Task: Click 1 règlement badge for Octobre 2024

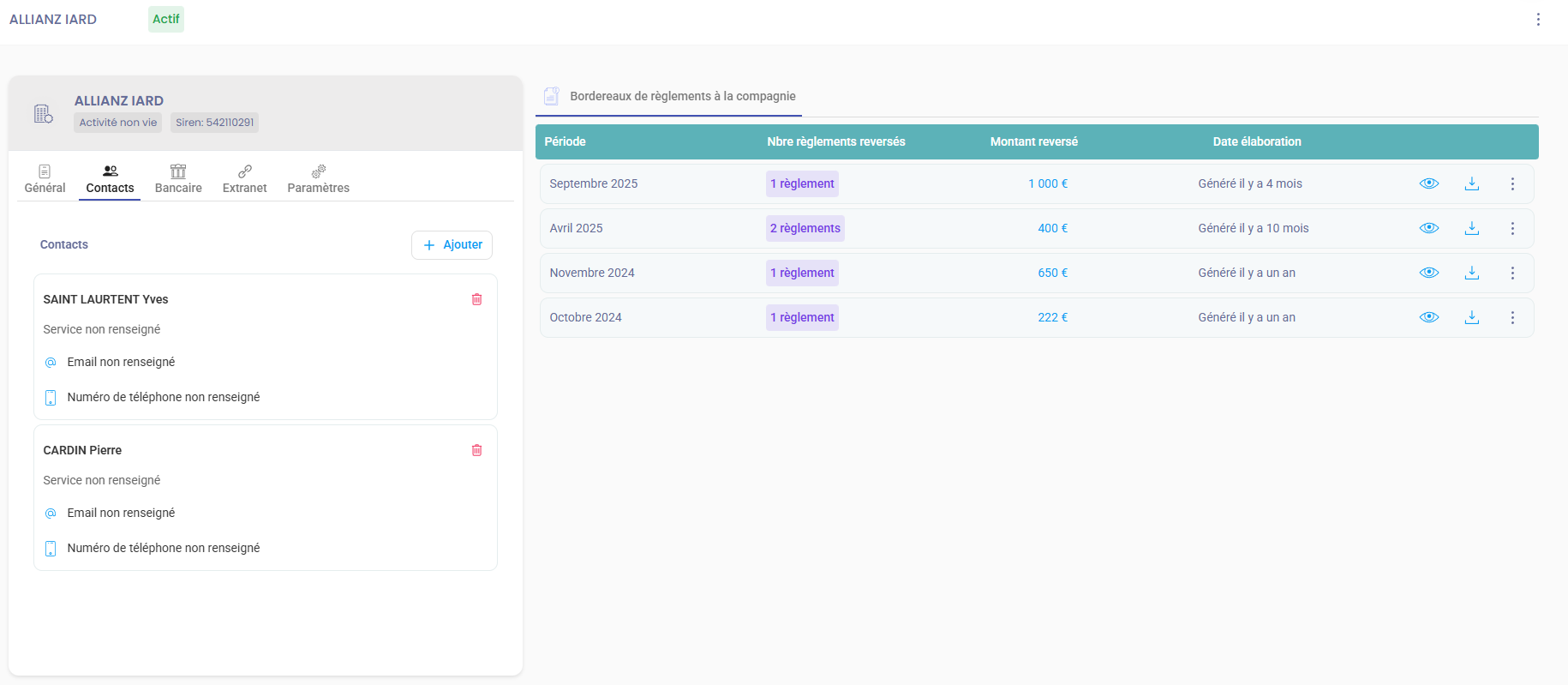Action: click(802, 317)
